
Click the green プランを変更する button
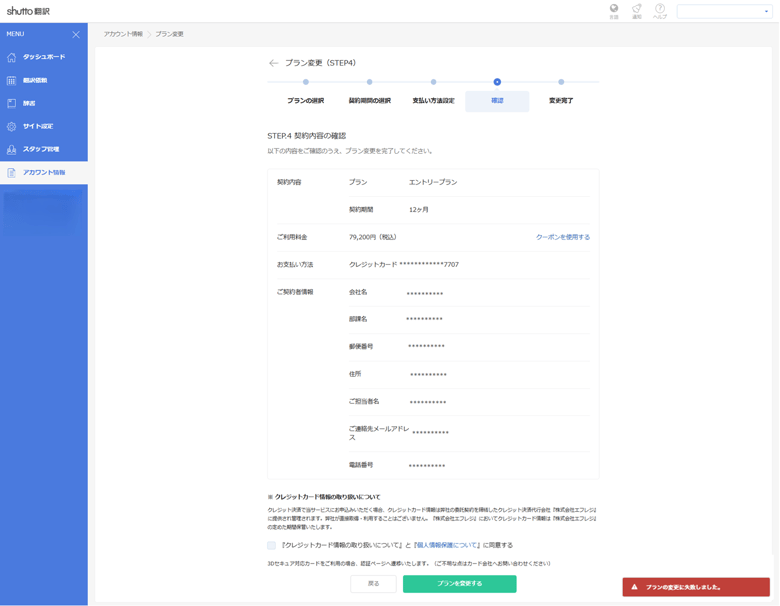click(460, 584)
